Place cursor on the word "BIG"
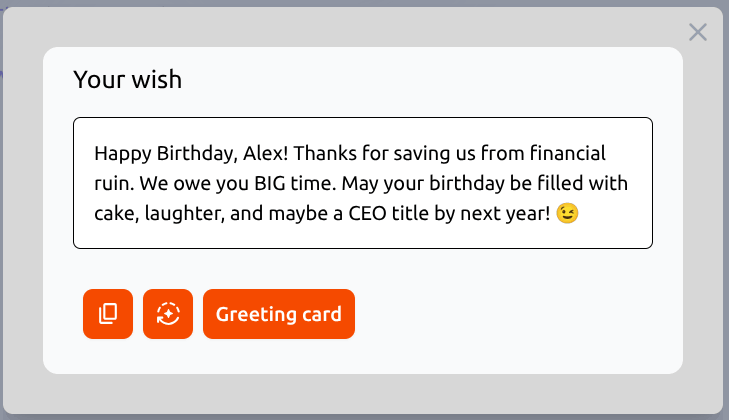This screenshot has height=420, width=729. point(270,183)
